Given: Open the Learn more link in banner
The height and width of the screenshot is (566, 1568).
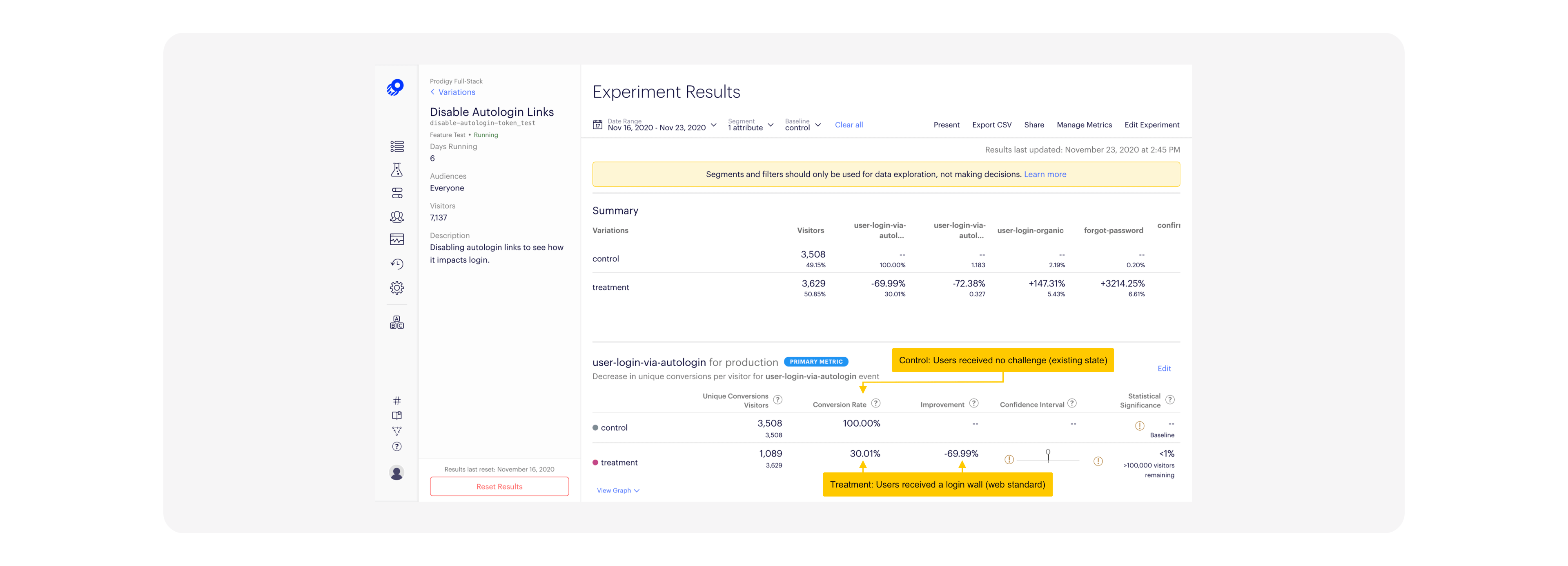Looking at the screenshot, I should [x=1045, y=174].
